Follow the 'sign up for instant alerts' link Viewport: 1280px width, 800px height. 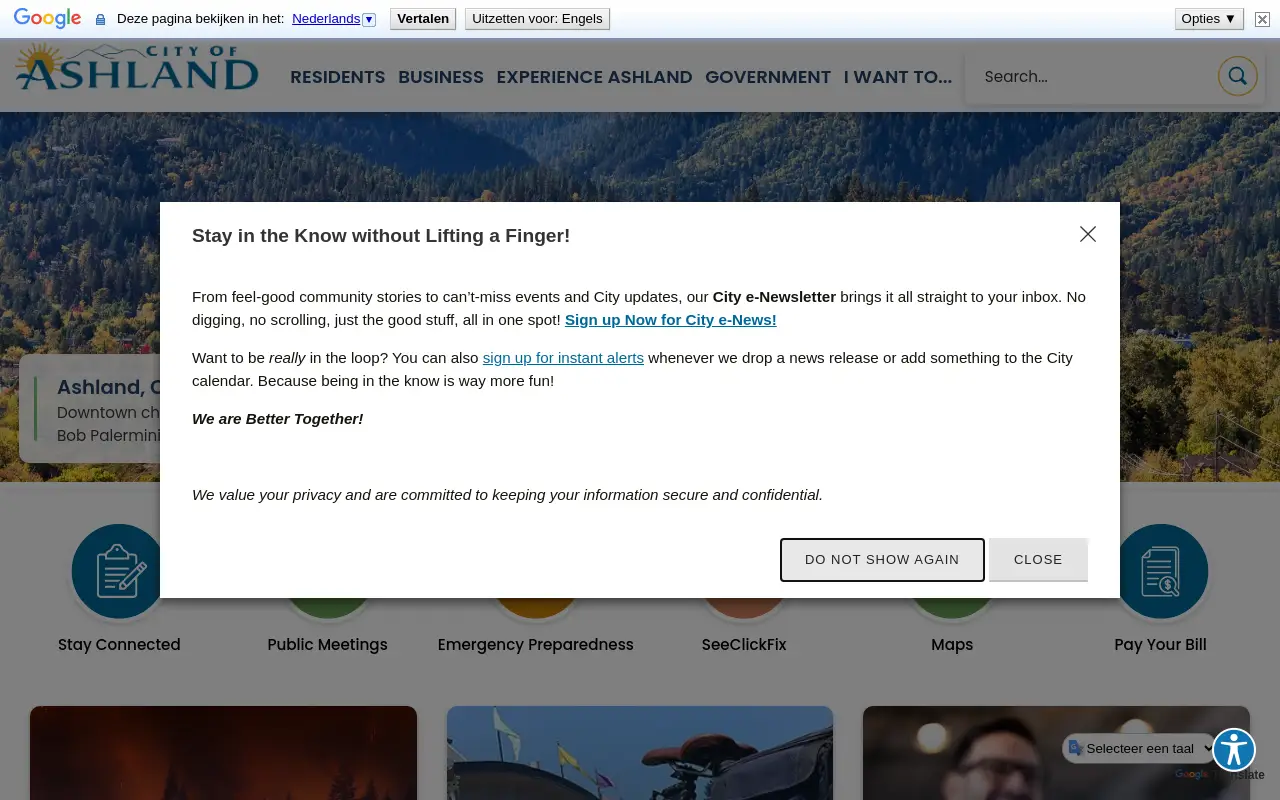click(x=563, y=358)
